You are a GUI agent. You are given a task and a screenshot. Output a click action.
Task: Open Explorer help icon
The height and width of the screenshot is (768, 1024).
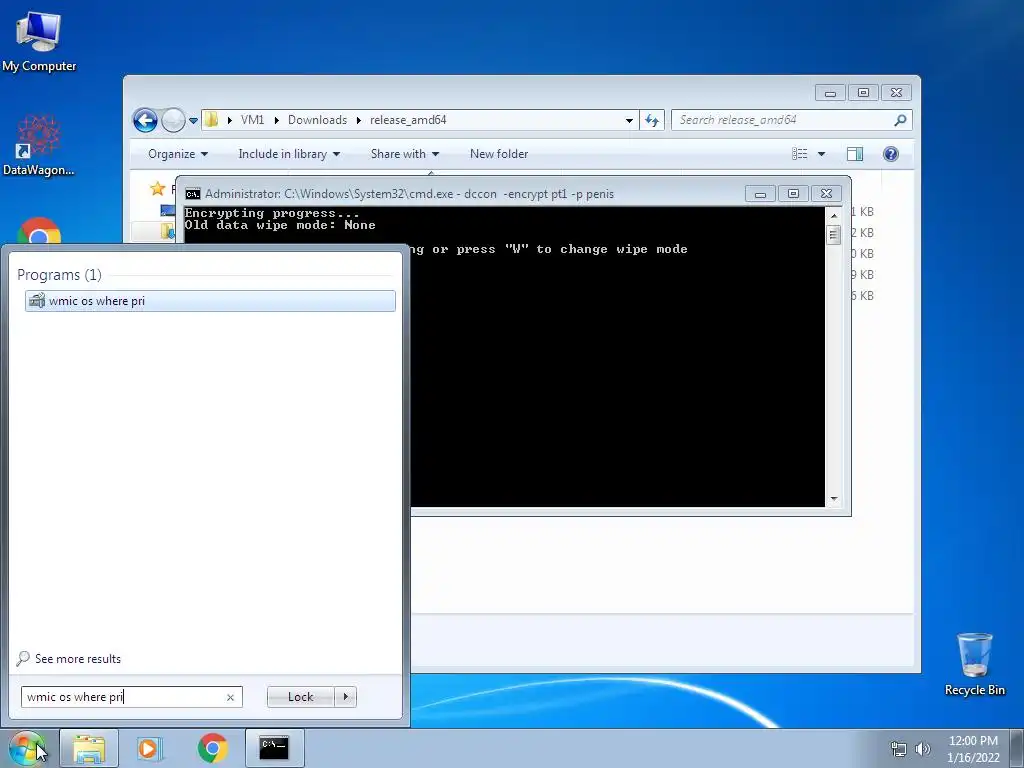891,154
